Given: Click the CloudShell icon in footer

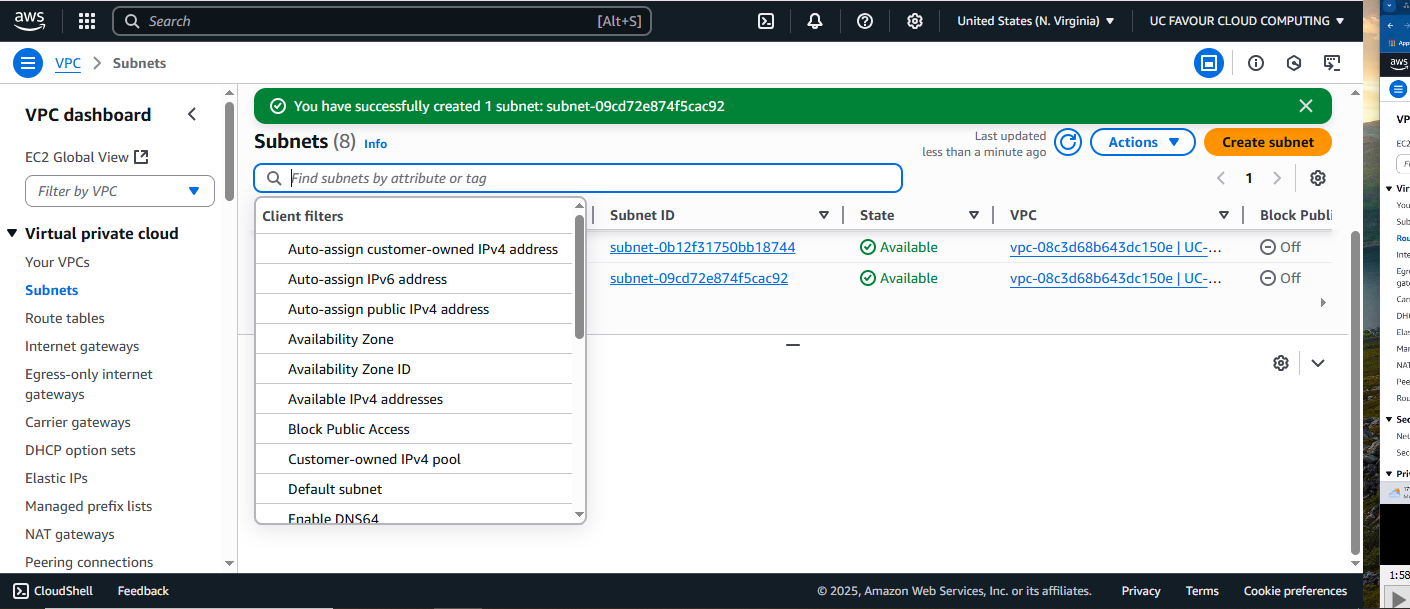Looking at the screenshot, I should (x=21, y=591).
